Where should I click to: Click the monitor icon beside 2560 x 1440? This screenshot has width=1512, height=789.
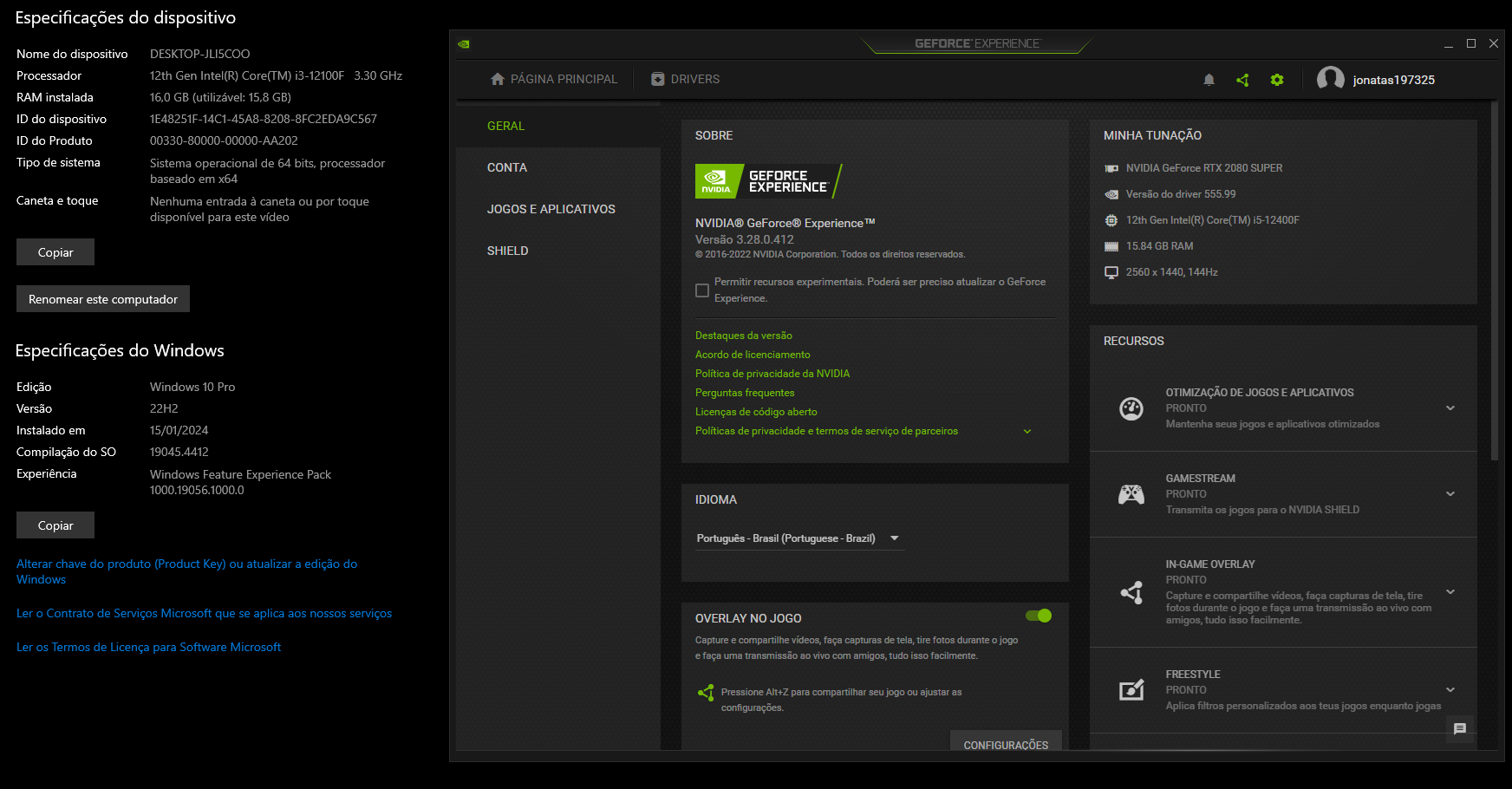[x=1111, y=272]
